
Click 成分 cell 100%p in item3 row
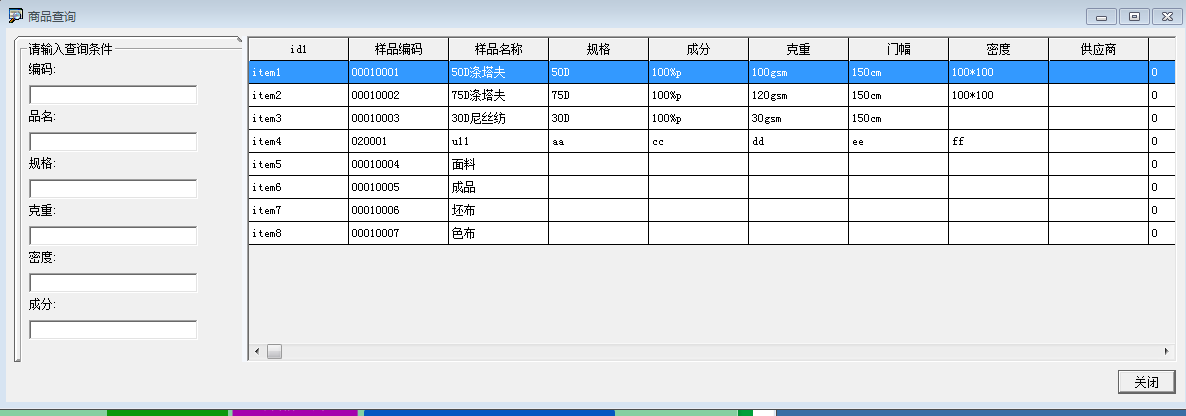pyautogui.click(x=698, y=119)
